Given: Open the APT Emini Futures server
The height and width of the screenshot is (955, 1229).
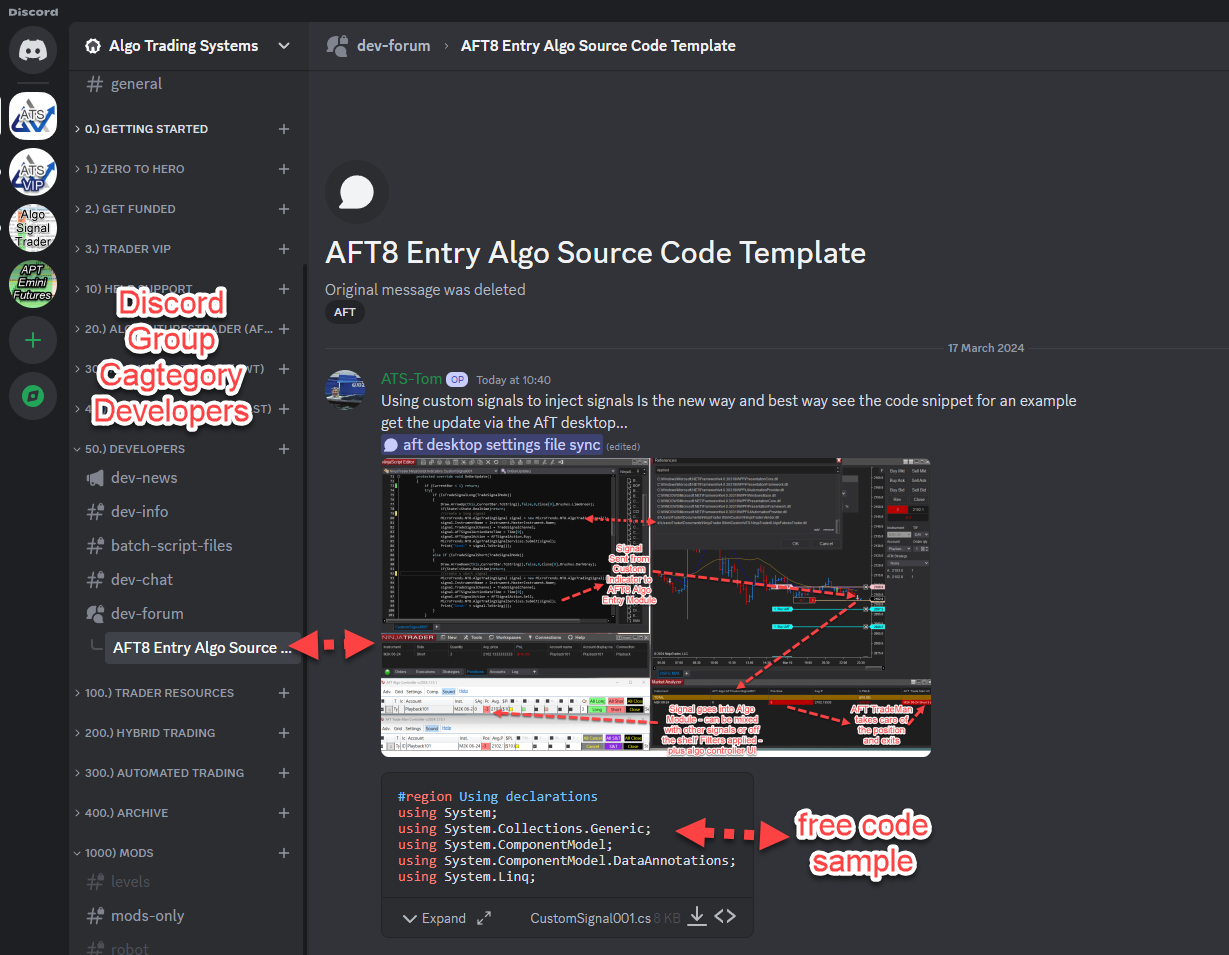Looking at the screenshot, I should click(32, 283).
